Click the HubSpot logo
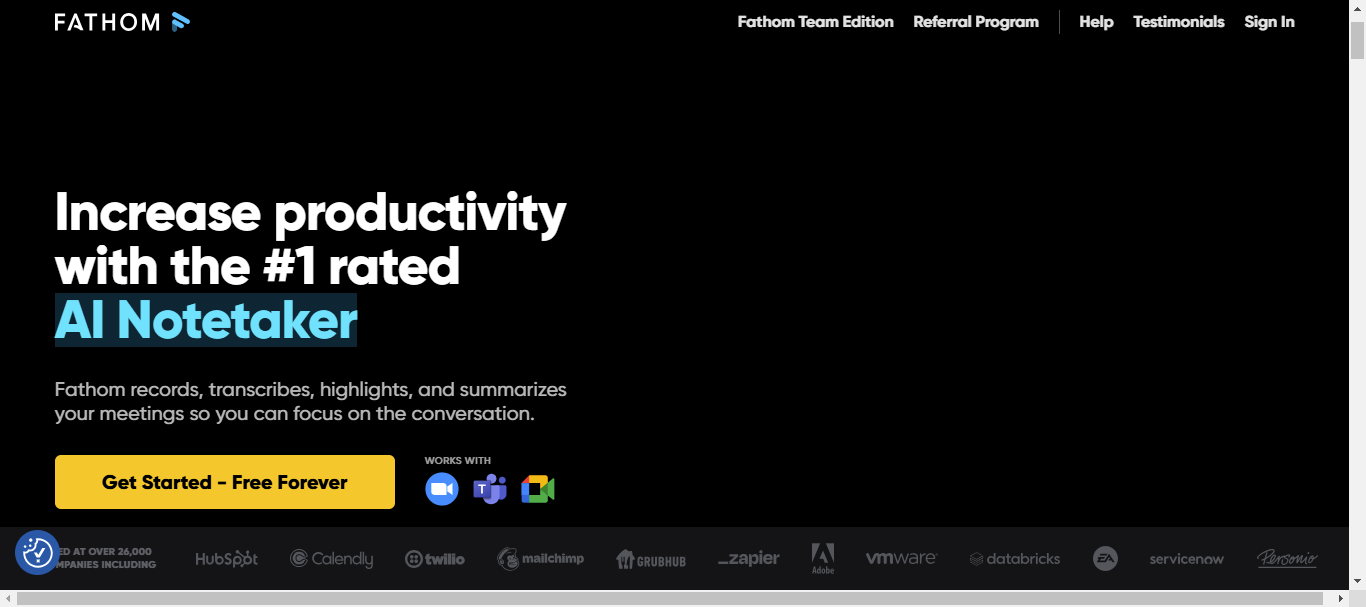Screen dimensions: 1366x607 (x=226, y=559)
